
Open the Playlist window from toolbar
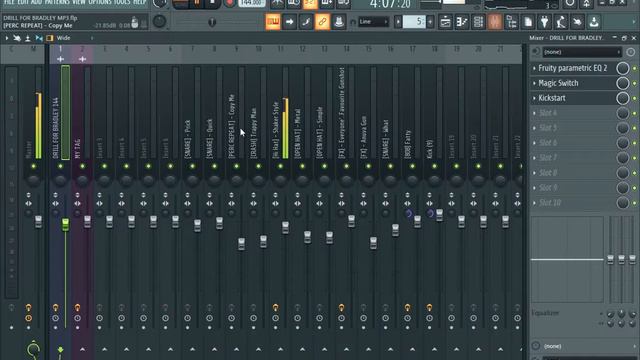445,22
